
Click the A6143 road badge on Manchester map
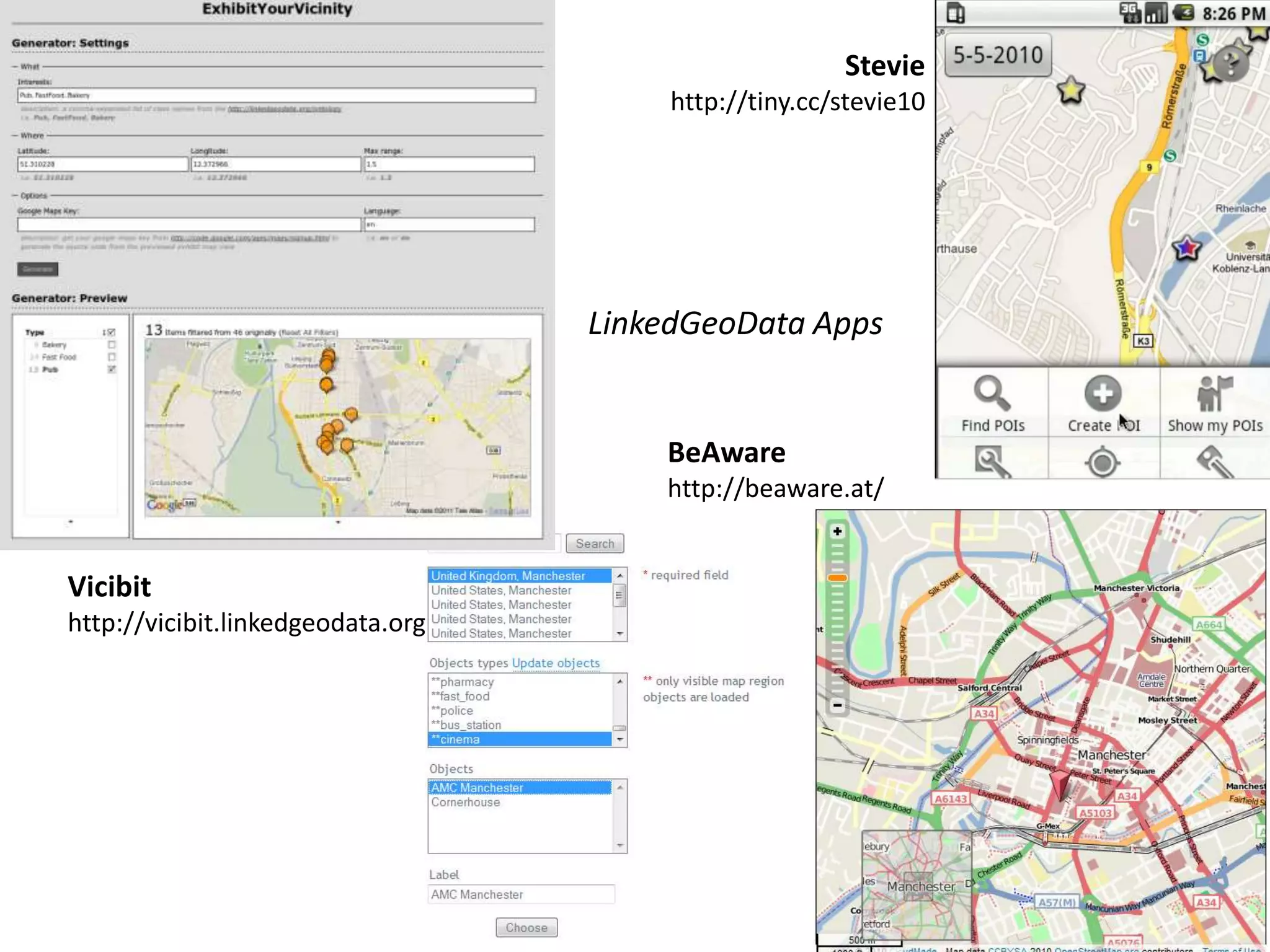(951, 799)
